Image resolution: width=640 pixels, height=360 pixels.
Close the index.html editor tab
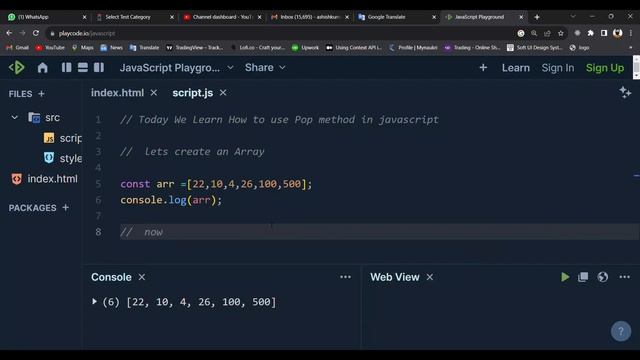click(x=154, y=93)
